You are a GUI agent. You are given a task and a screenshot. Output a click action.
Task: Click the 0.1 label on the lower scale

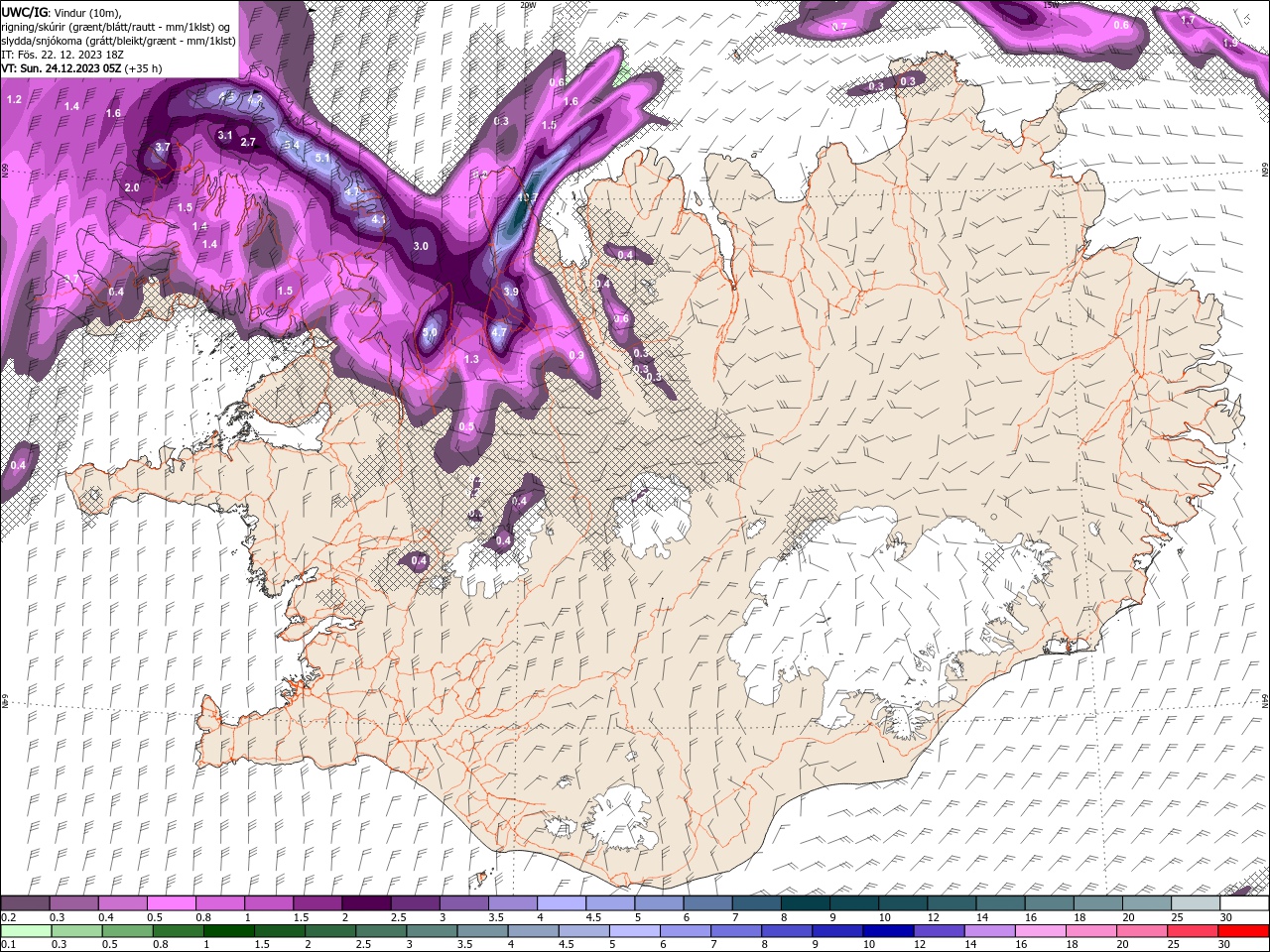click(8, 944)
